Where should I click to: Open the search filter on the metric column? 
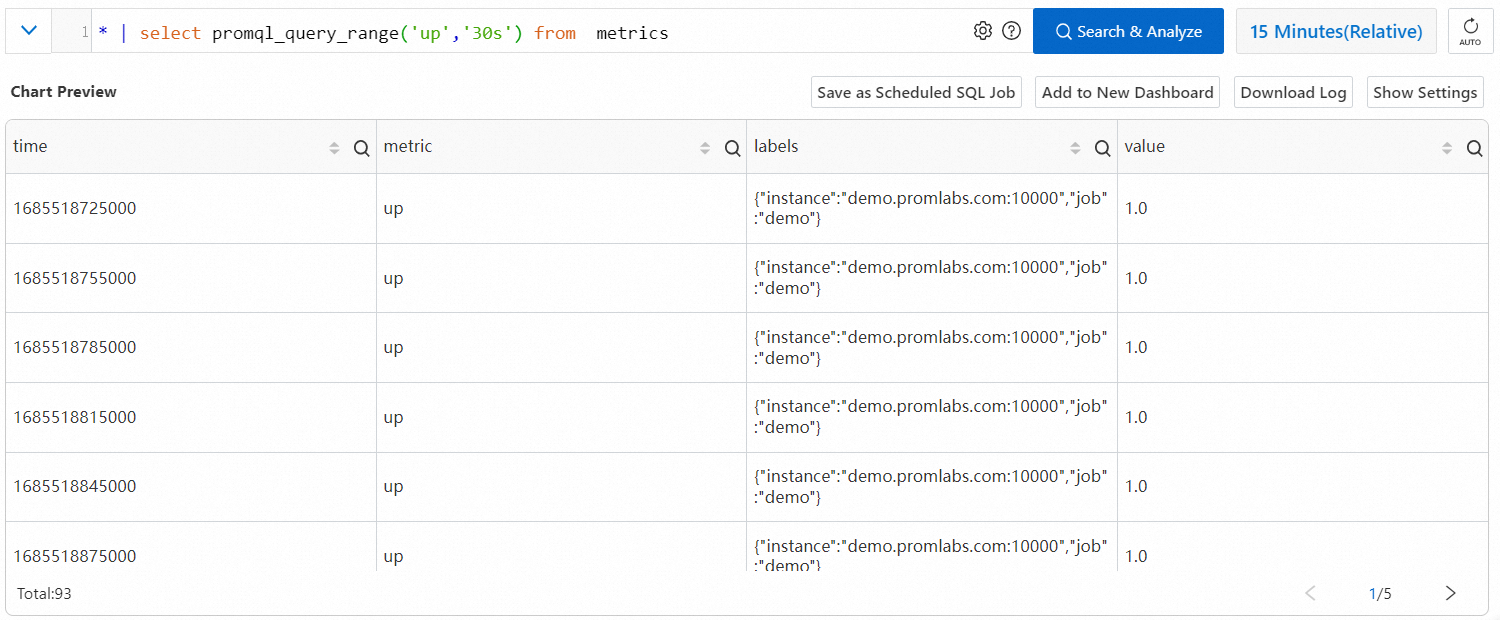click(x=732, y=147)
